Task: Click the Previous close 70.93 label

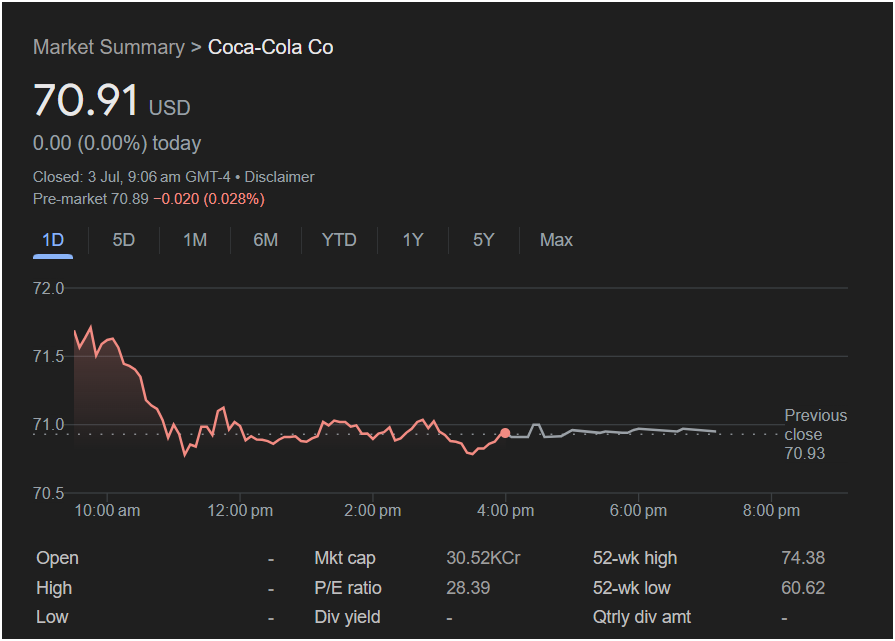Action: pyautogui.click(x=815, y=434)
